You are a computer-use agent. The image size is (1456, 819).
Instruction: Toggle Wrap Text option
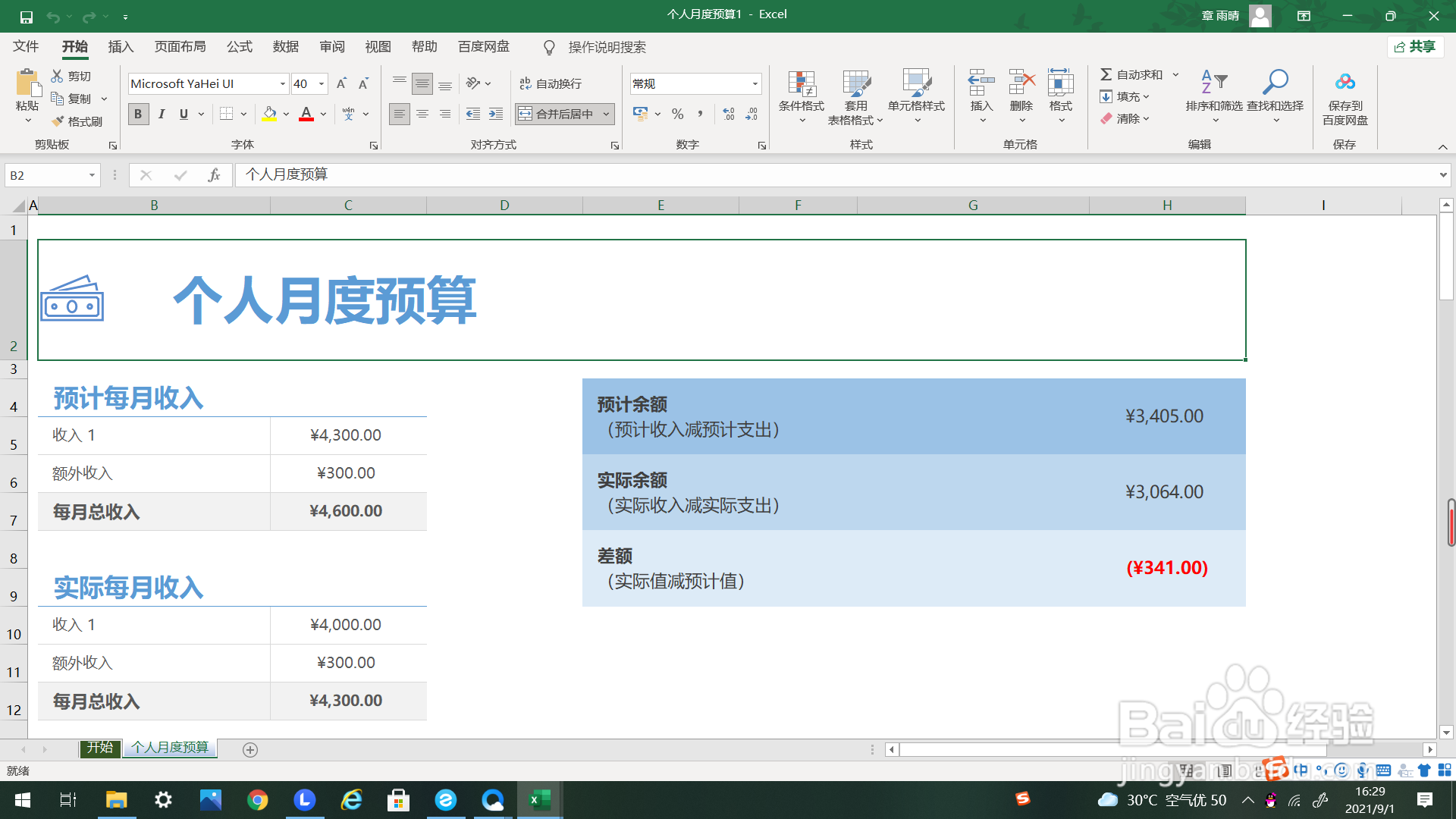pyautogui.click(x=551, y=83)
